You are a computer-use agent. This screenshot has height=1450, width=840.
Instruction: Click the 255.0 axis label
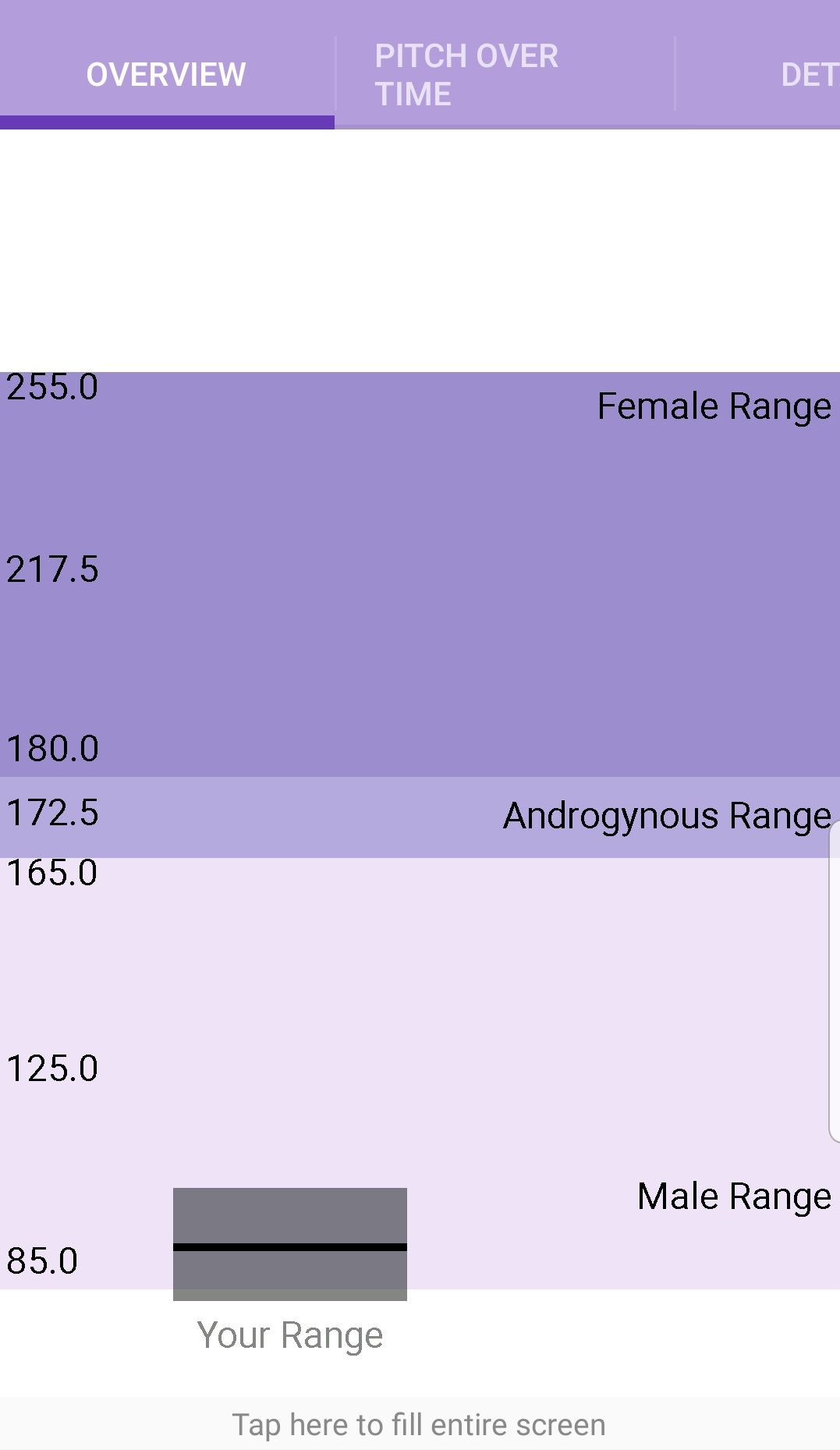(51, 388)
